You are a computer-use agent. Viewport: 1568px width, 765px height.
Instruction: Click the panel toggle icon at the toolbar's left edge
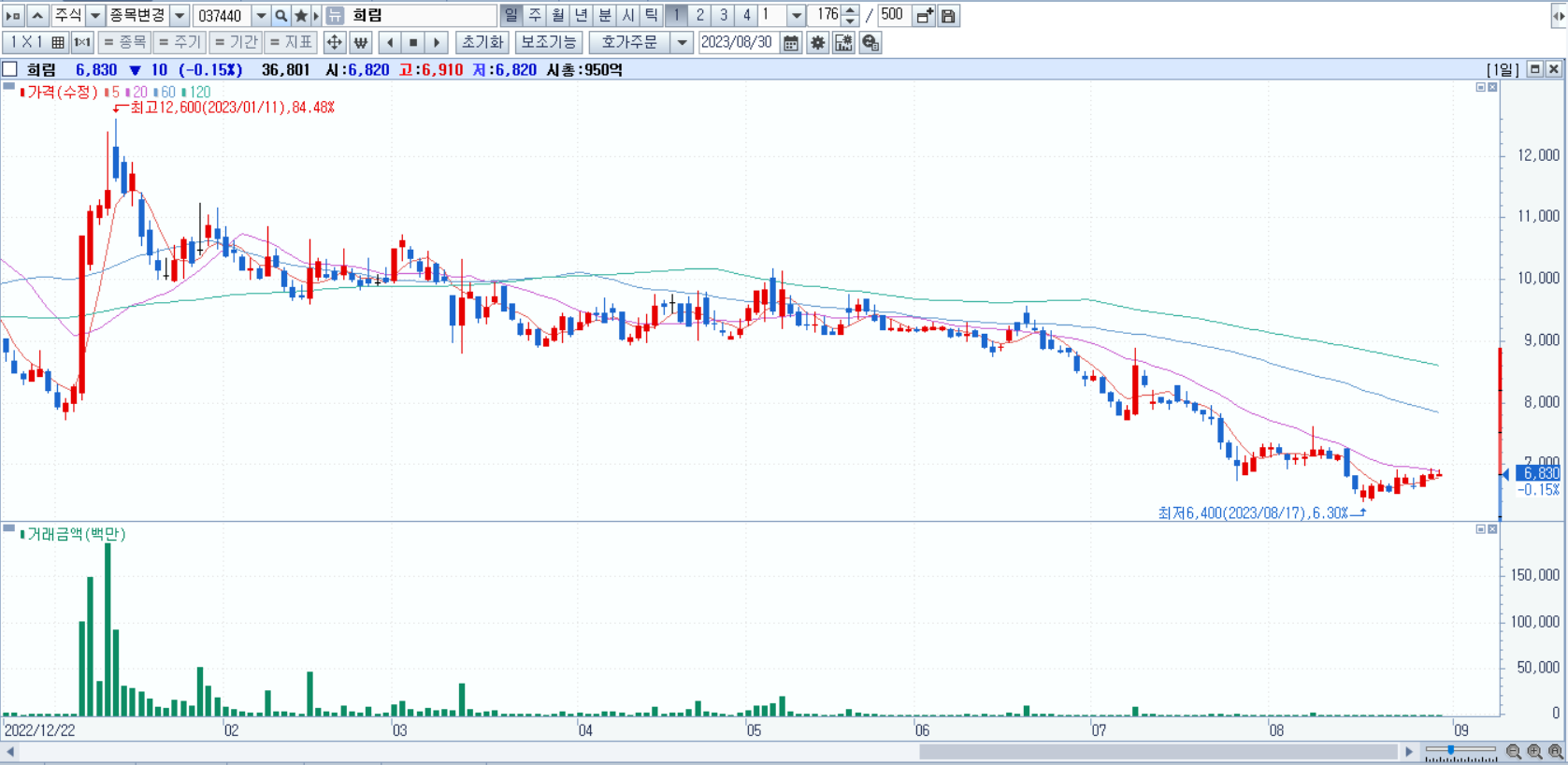click(x=13, y=16)
